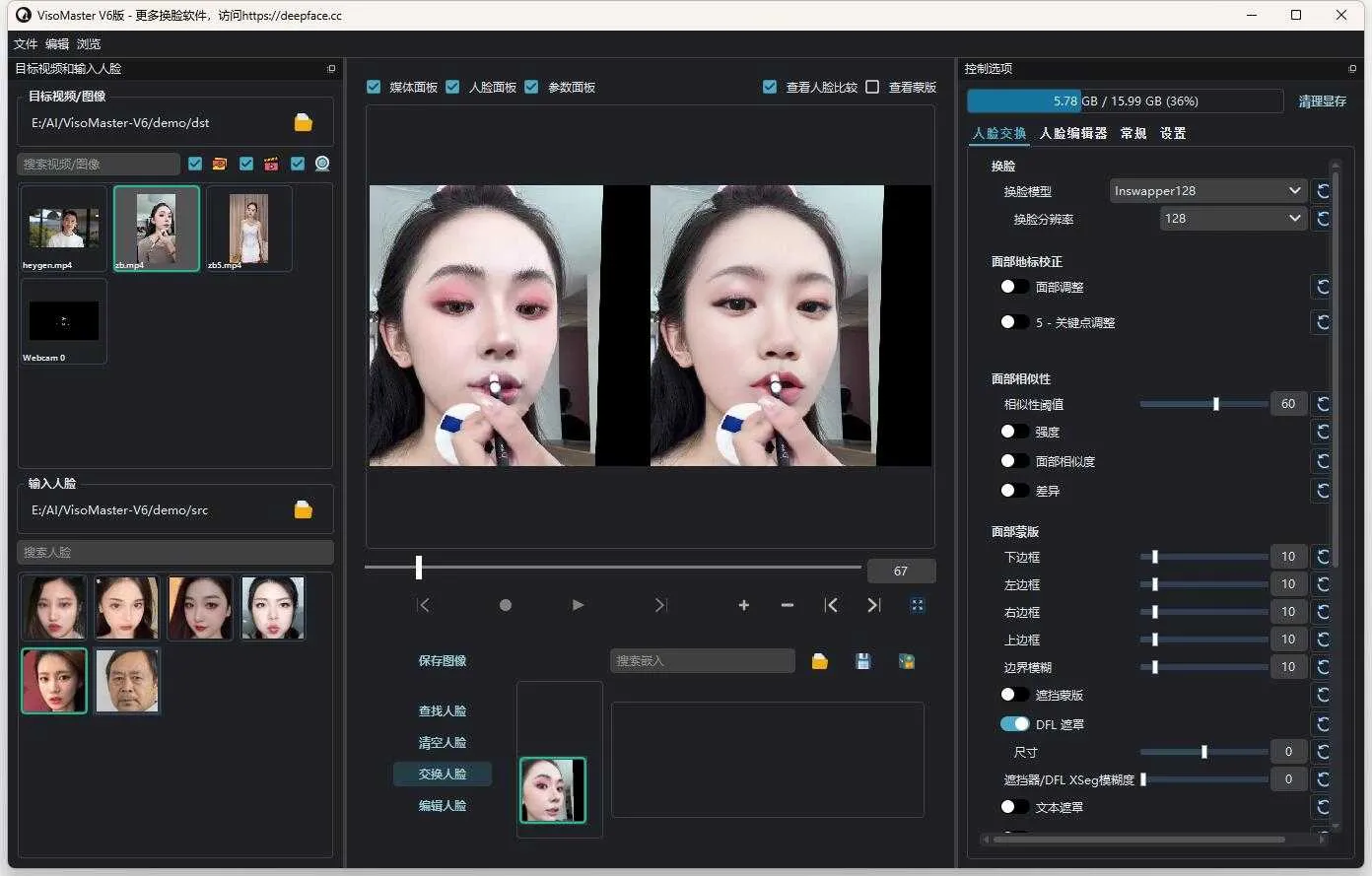
Task: Open the 编辑 menu
Action: (x=57, y=44)
